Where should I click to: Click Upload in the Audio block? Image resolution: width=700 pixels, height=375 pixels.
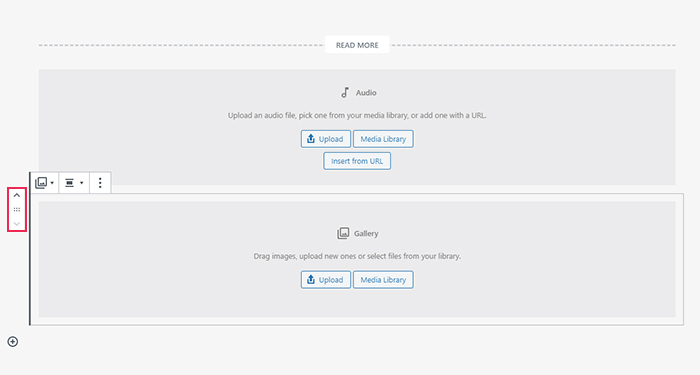325,139
